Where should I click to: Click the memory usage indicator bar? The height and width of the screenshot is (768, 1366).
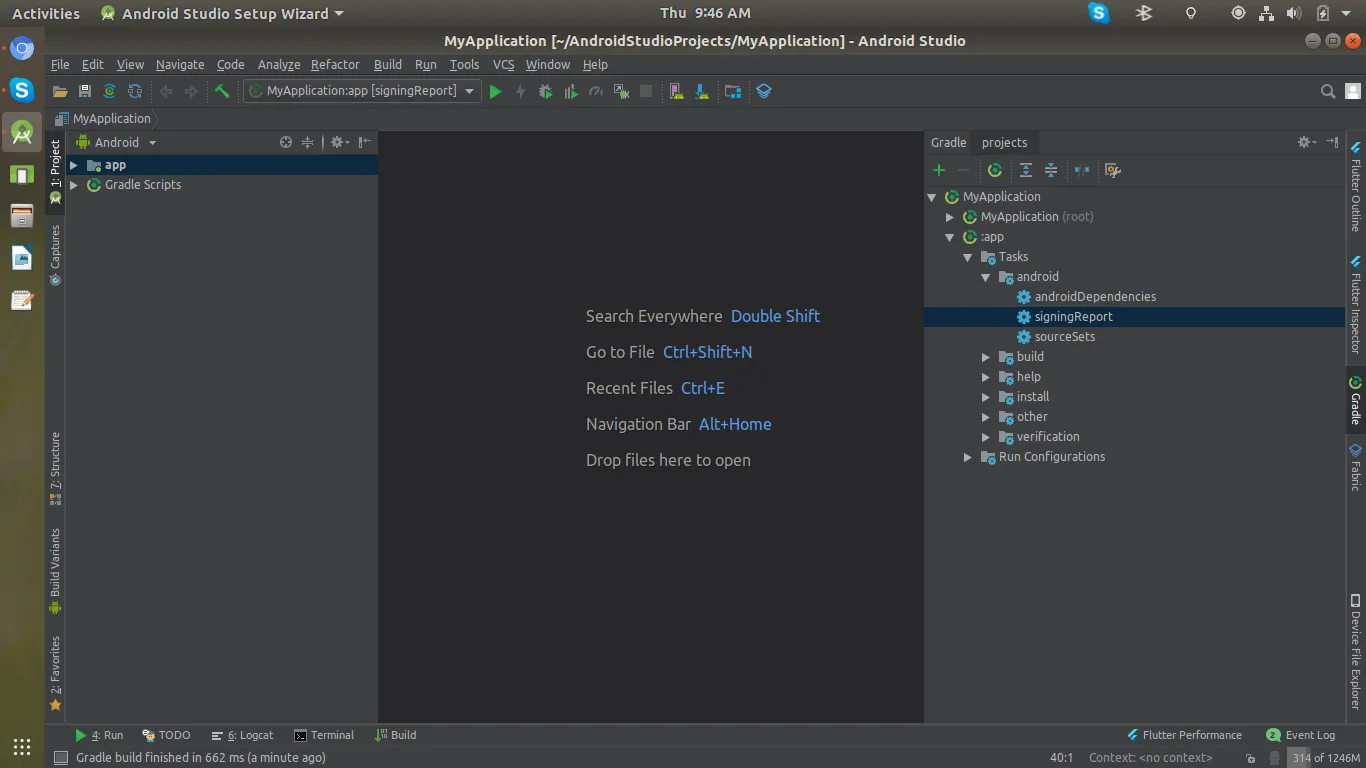click(1324, 758)
